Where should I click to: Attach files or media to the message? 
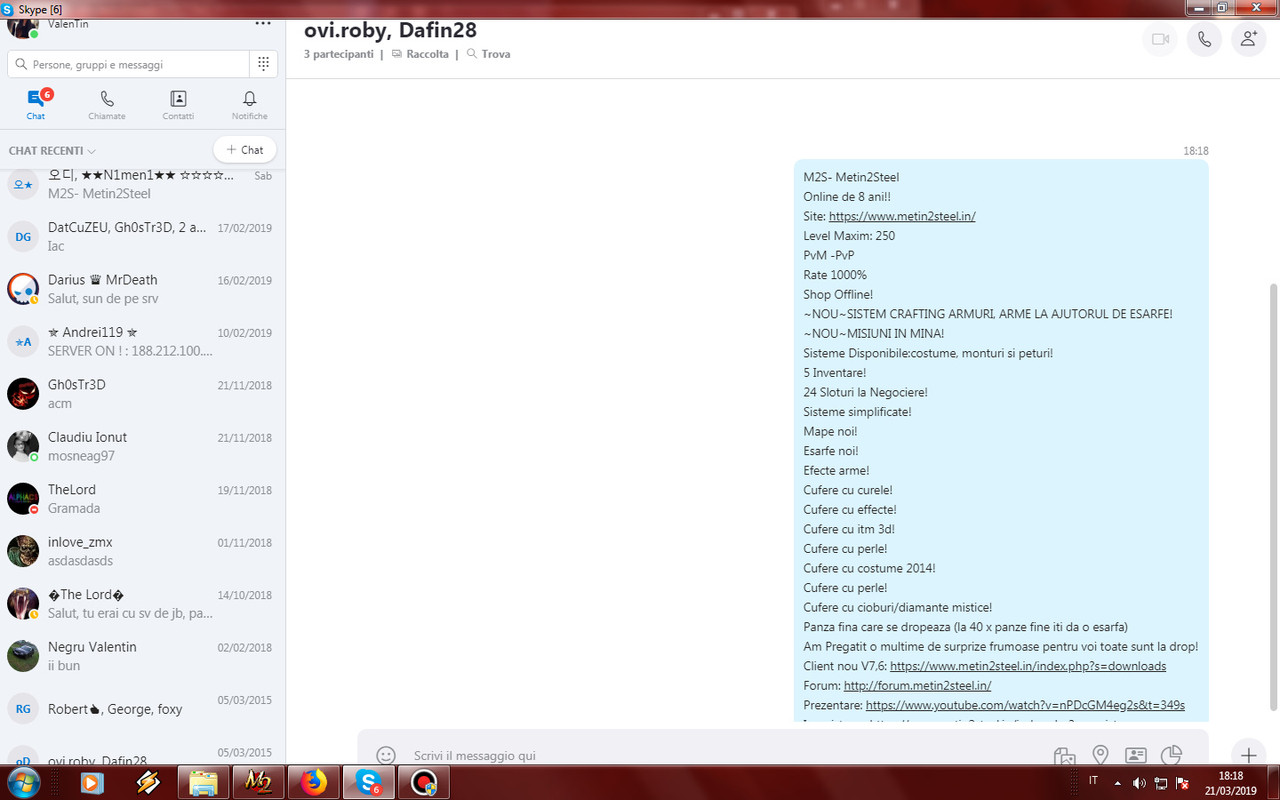tap(1064, 755)
